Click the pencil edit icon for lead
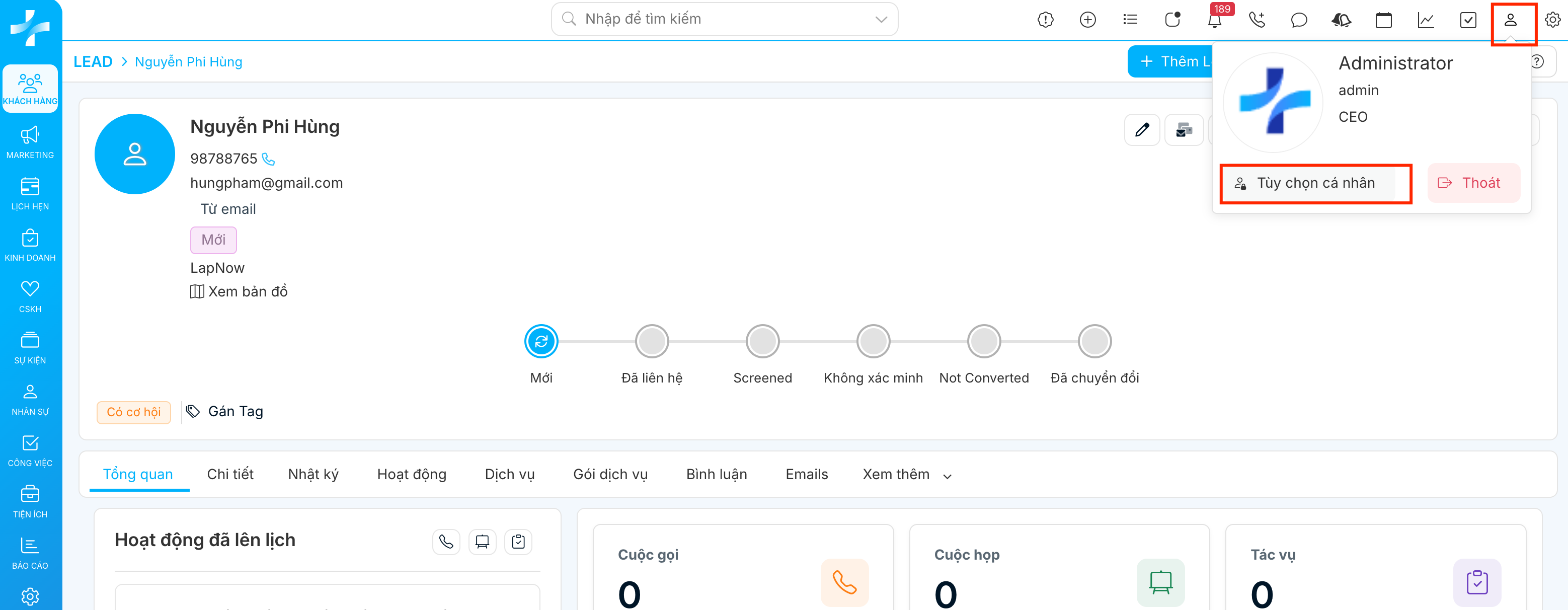Image resolution: width=1568 pixels, height=610 pixels. click(1142, 130)
